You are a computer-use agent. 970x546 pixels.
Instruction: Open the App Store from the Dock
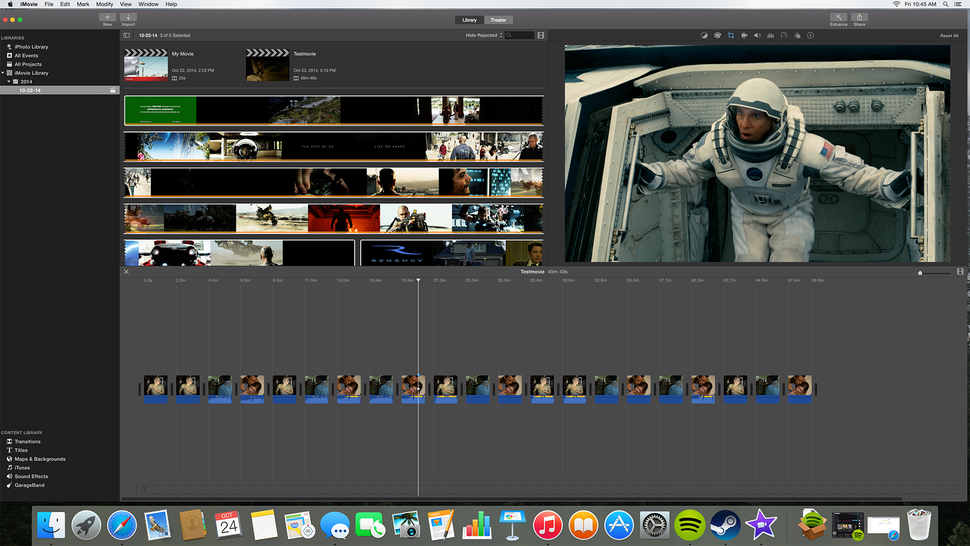tap(619, 526)
